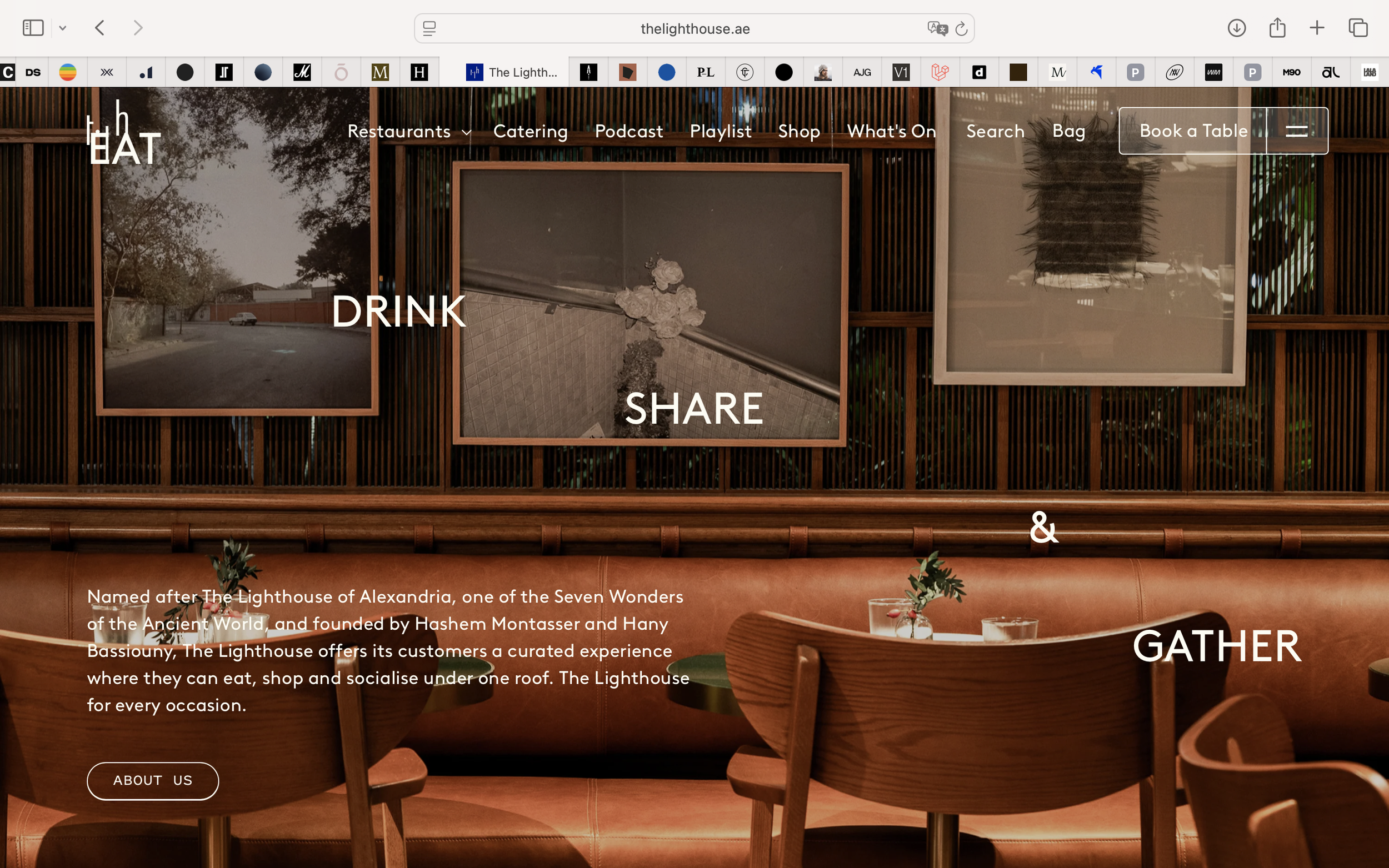Image resolution: width=1389 pixels, height=868 pixels.
Task: Open the sidebar tab group dropdown arrow
Action: tap(63, 28)
